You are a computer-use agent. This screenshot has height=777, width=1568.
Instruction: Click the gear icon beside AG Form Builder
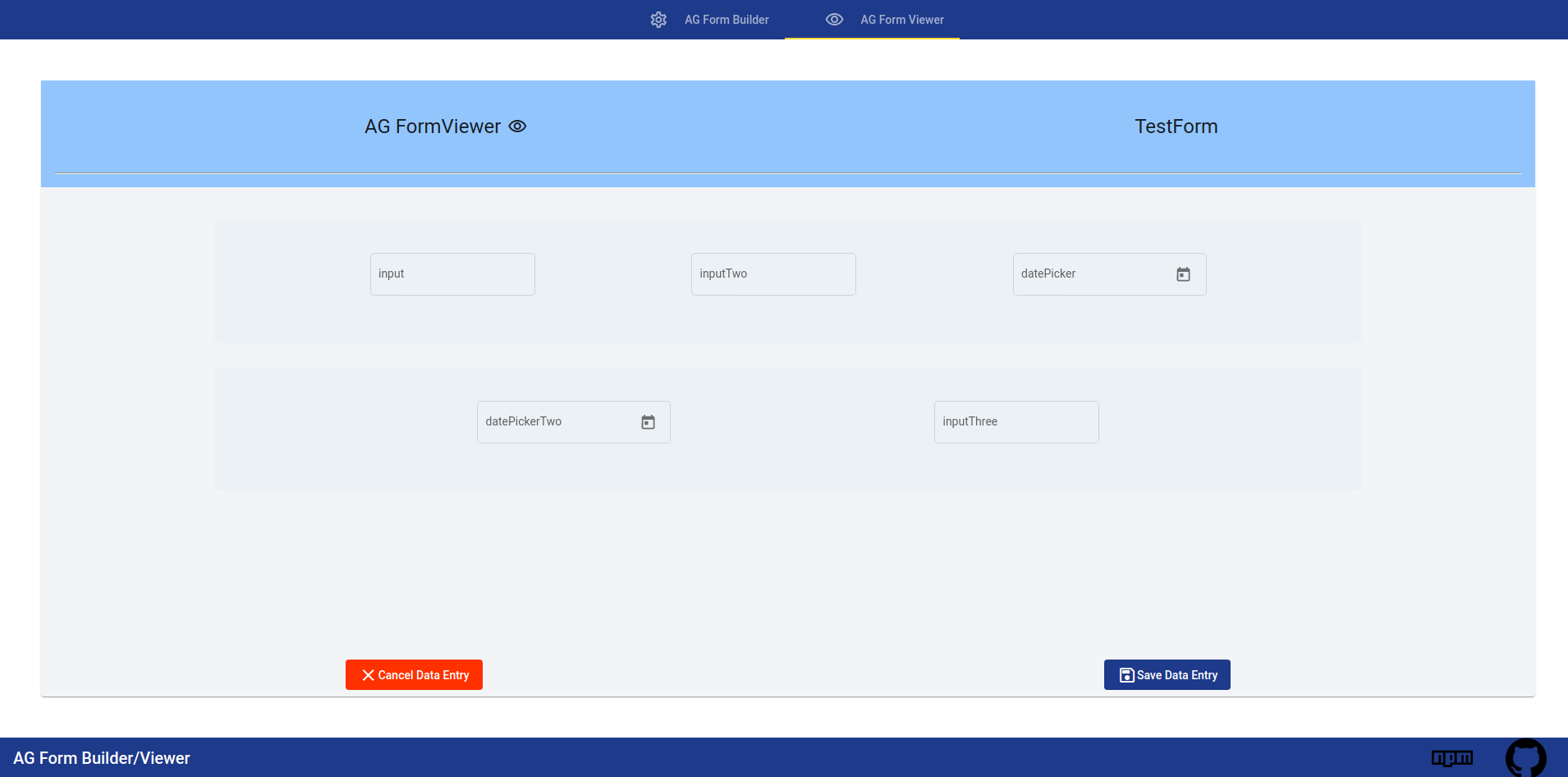(x=658, y=20)
